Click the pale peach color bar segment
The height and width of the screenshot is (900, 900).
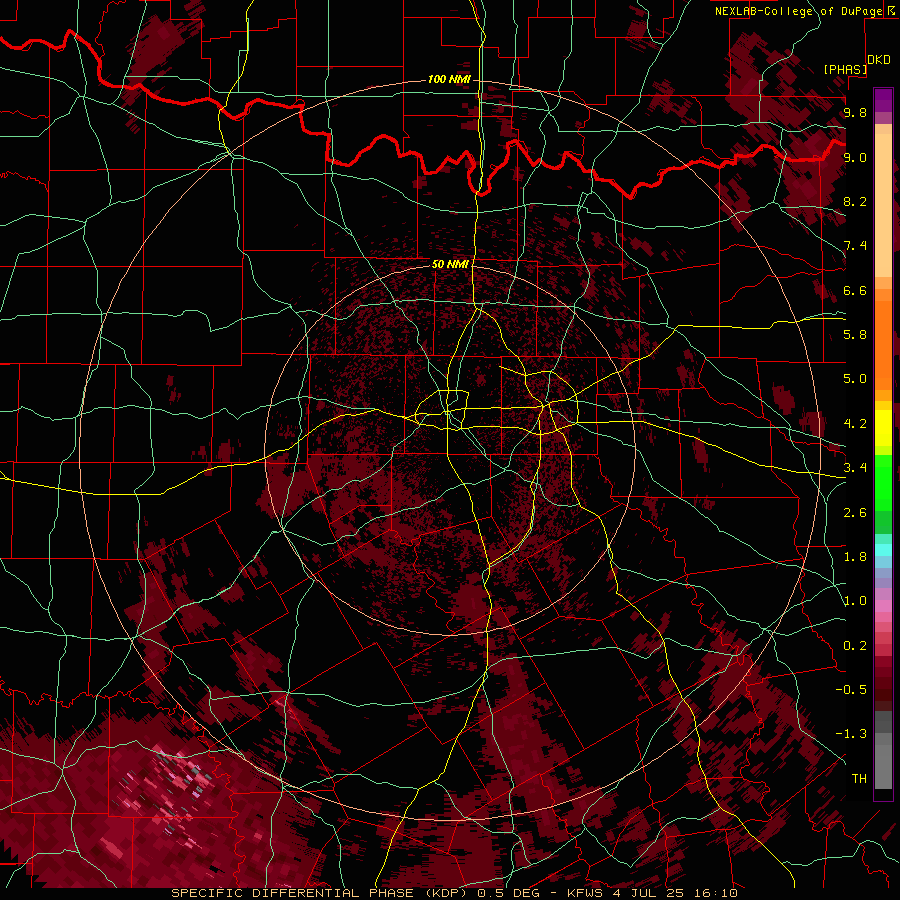(x=883, y=207)
